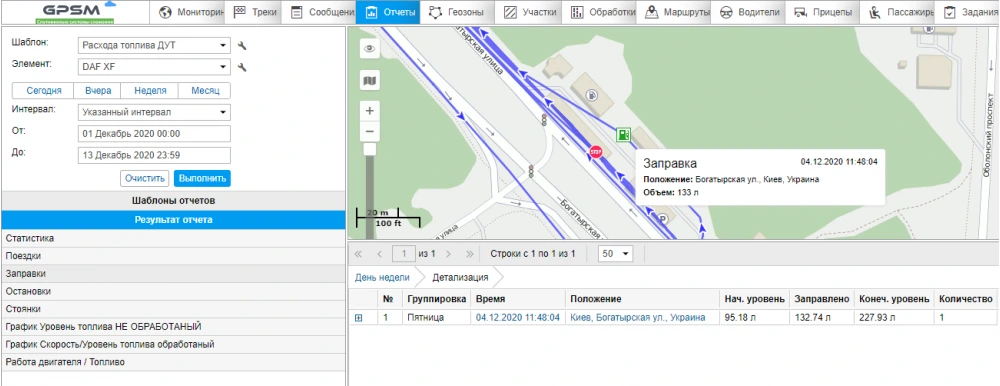
Task: Open the map layers icon
Action: pos(369,80)
